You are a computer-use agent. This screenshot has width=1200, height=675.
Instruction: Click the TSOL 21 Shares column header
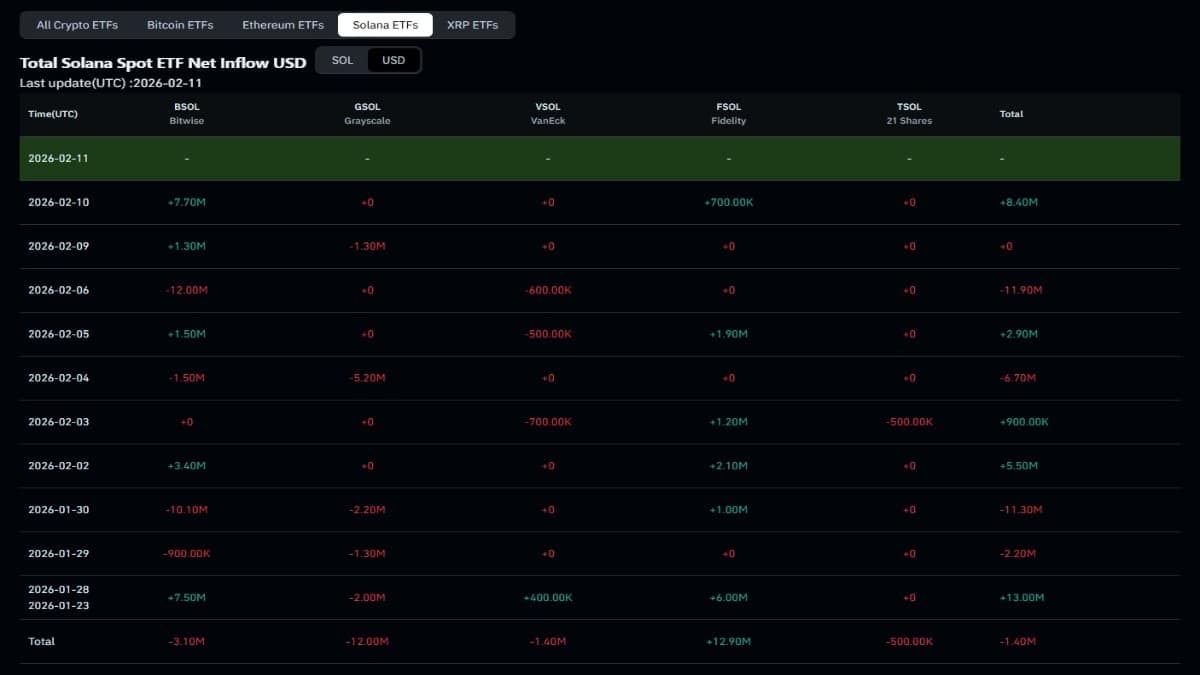pos(909,114)
